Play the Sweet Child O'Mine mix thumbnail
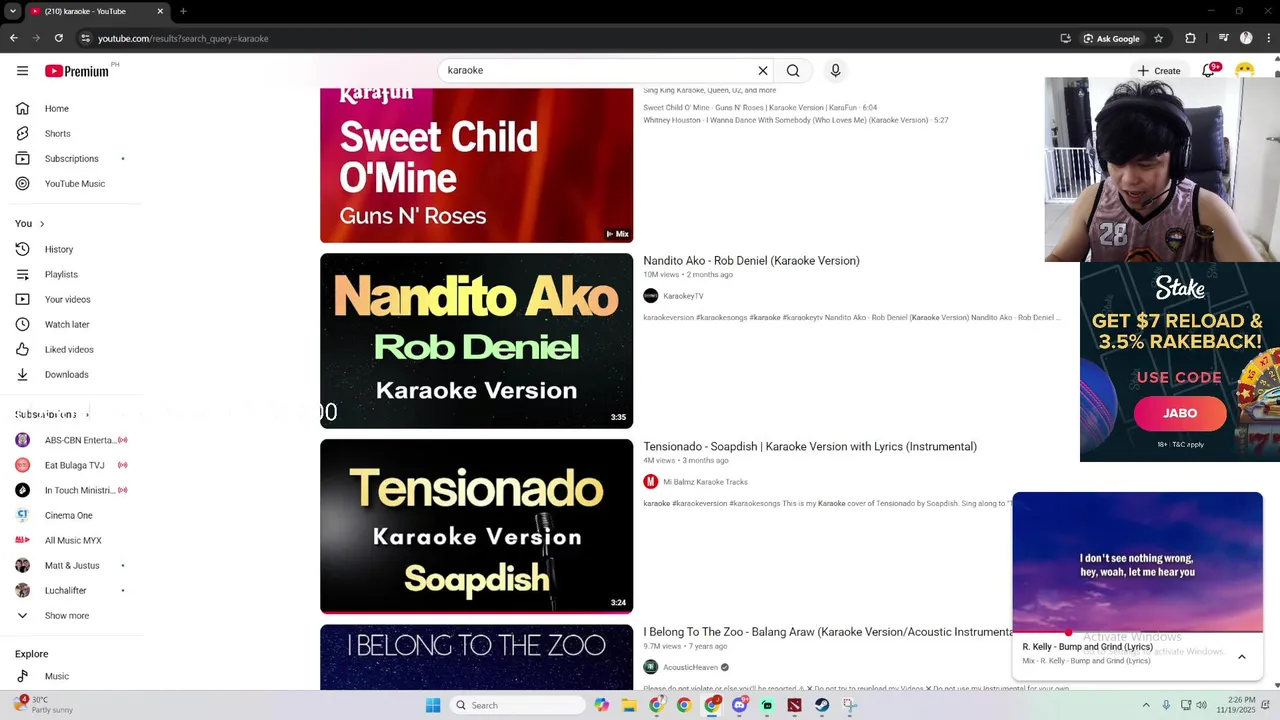Screen dimensions: 1280x720 click(x=476, y=165)
